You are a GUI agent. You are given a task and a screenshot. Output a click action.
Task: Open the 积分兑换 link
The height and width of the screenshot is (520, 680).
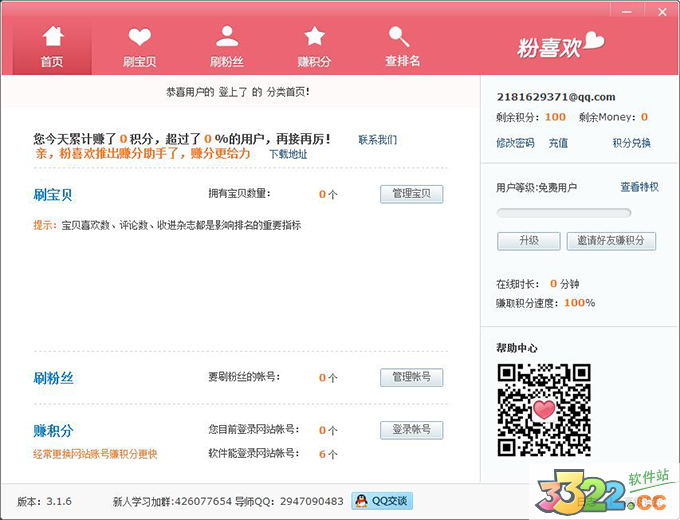click(x=631, y=143)
